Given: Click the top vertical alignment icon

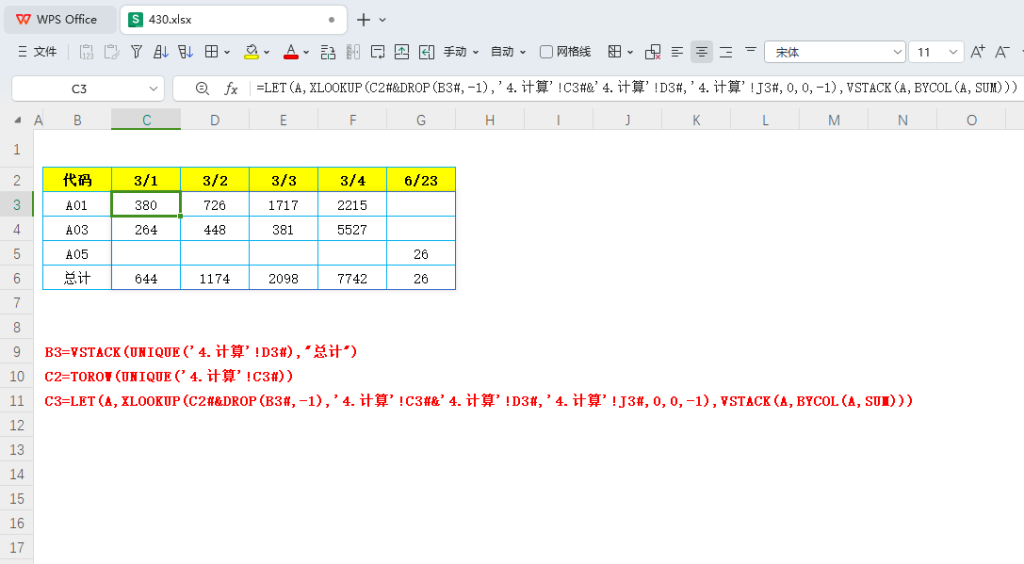Looking at the screenshot, I should tap(750, 49).
